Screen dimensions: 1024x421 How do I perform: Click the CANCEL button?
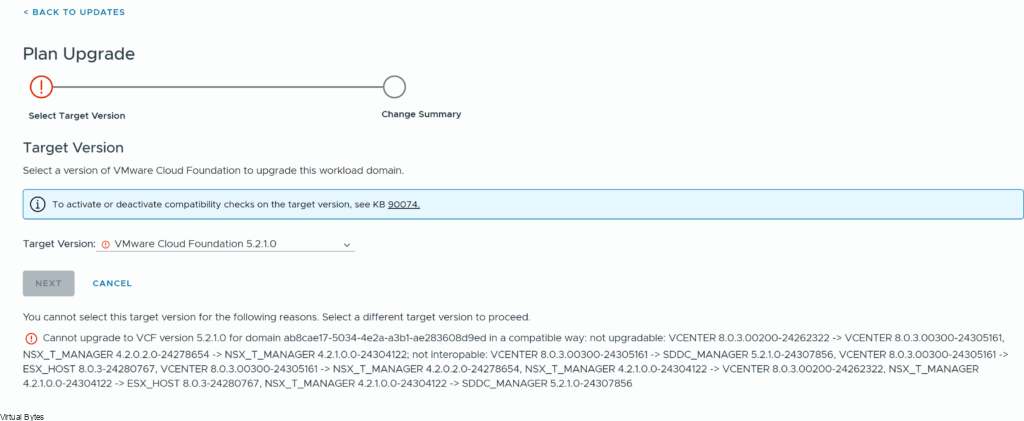click(x=112, y=283)
